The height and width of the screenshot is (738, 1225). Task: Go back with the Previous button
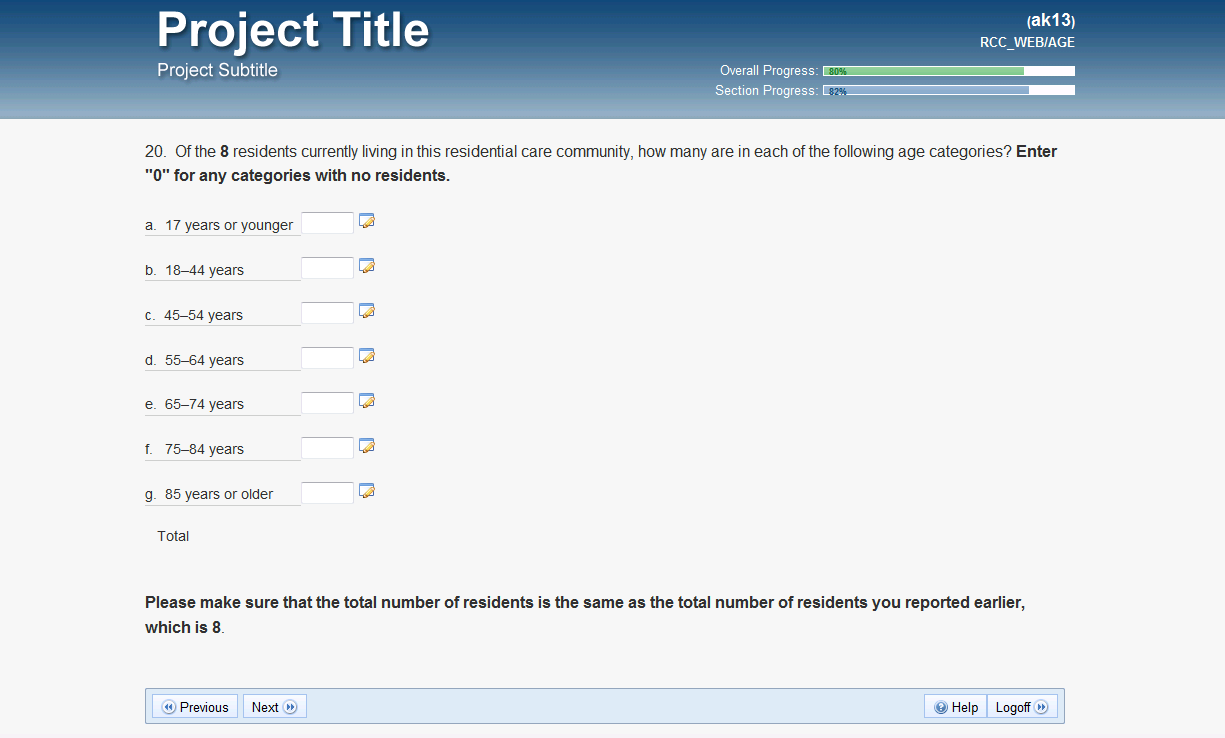(195, 707)
